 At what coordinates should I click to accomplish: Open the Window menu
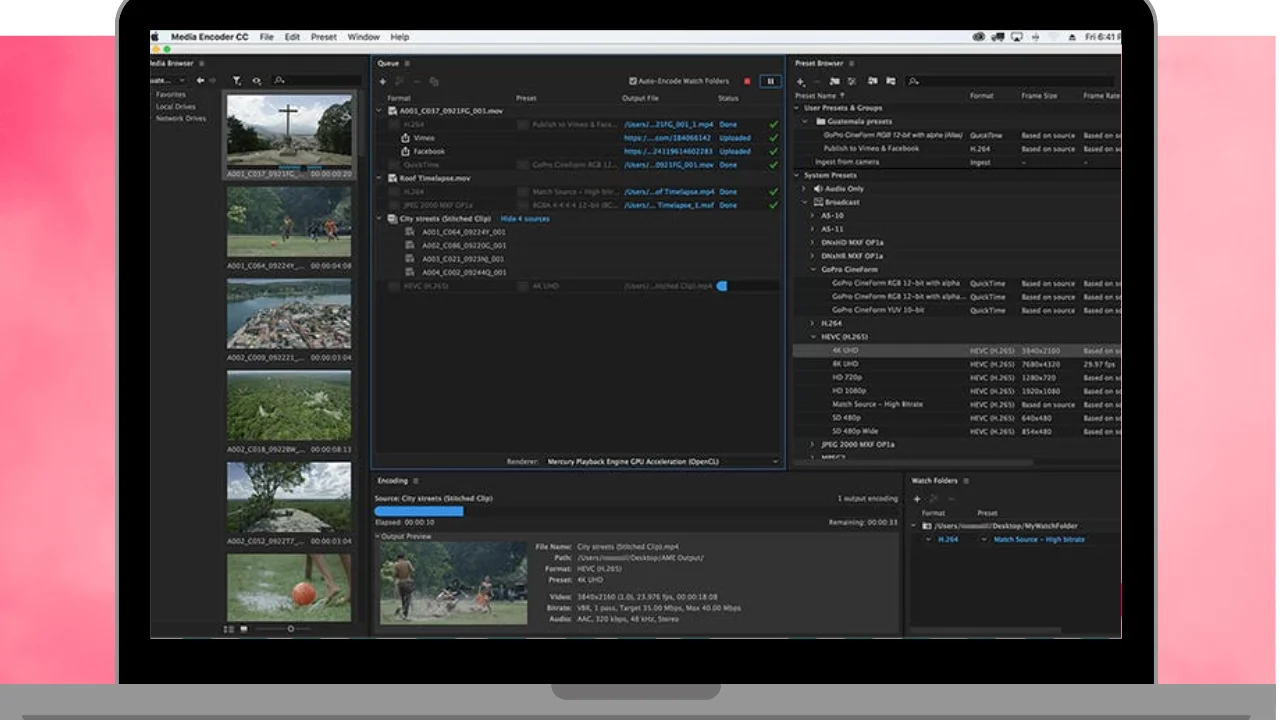(x=364, y=37)
